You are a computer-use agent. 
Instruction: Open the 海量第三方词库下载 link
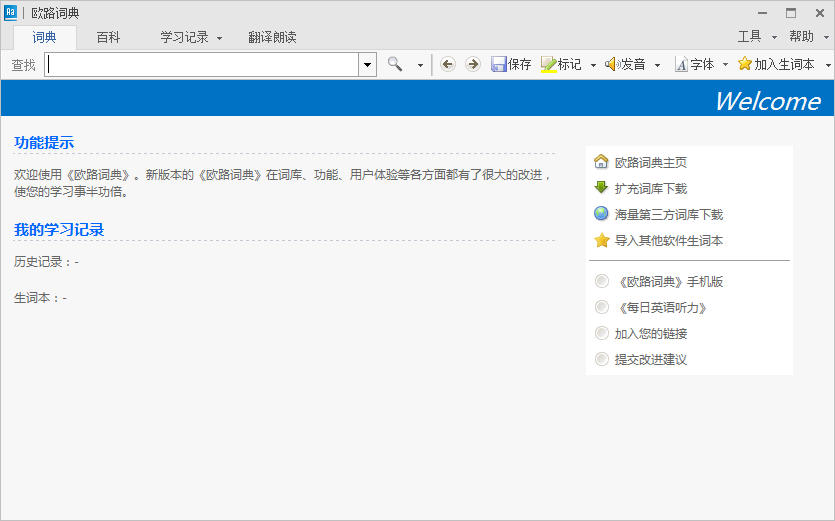(669, 215)
